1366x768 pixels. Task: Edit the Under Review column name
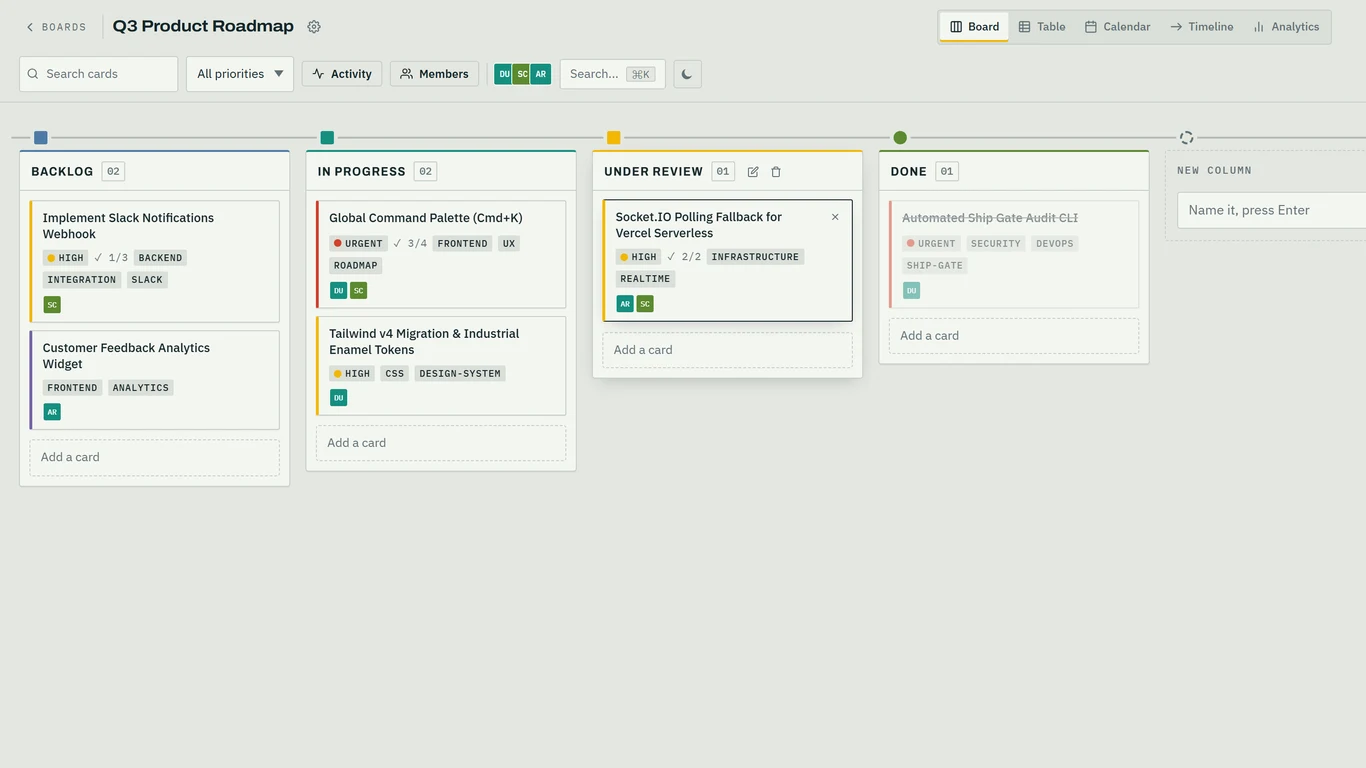tap(753, 172)
